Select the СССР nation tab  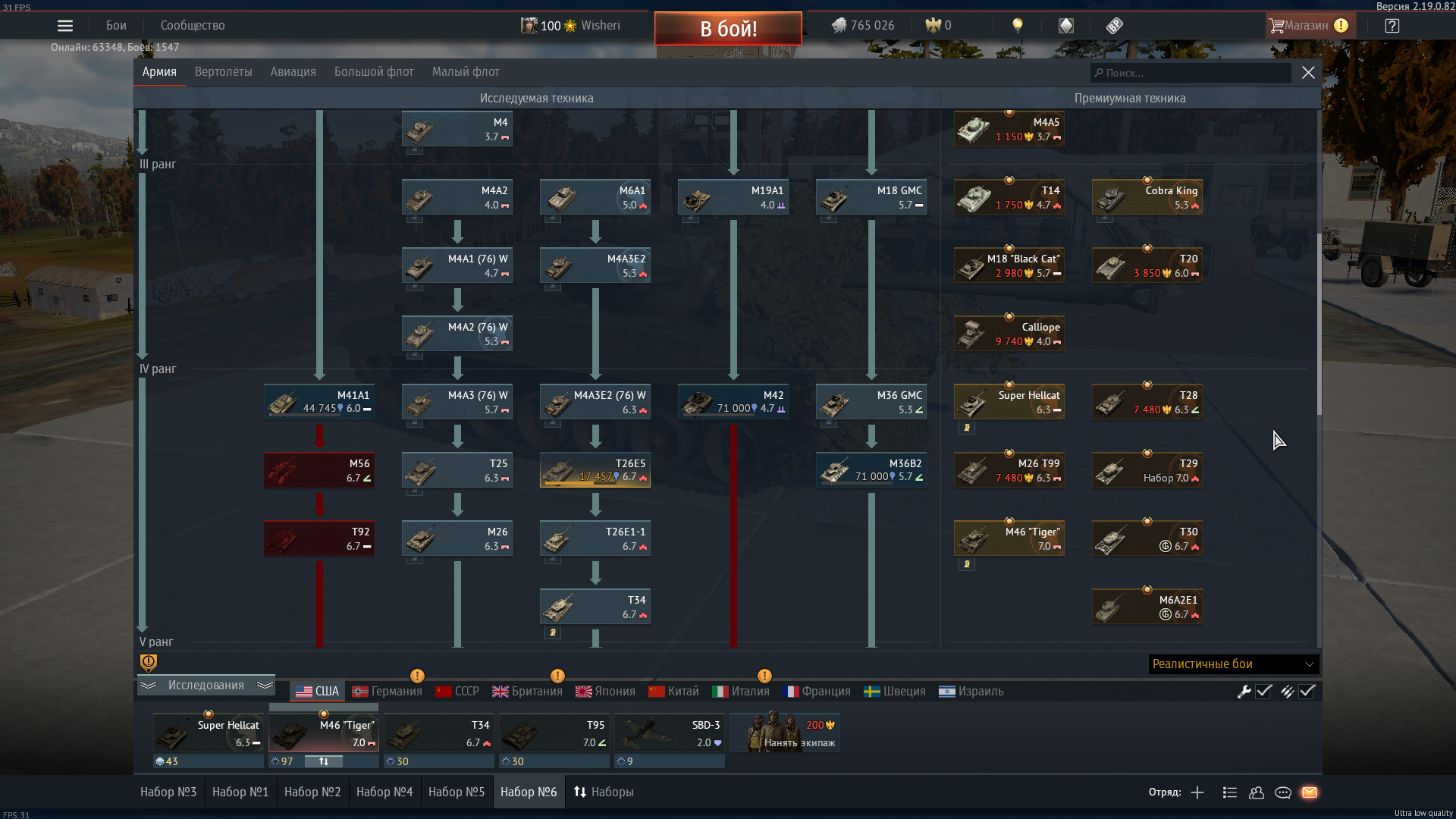[457, 692]
